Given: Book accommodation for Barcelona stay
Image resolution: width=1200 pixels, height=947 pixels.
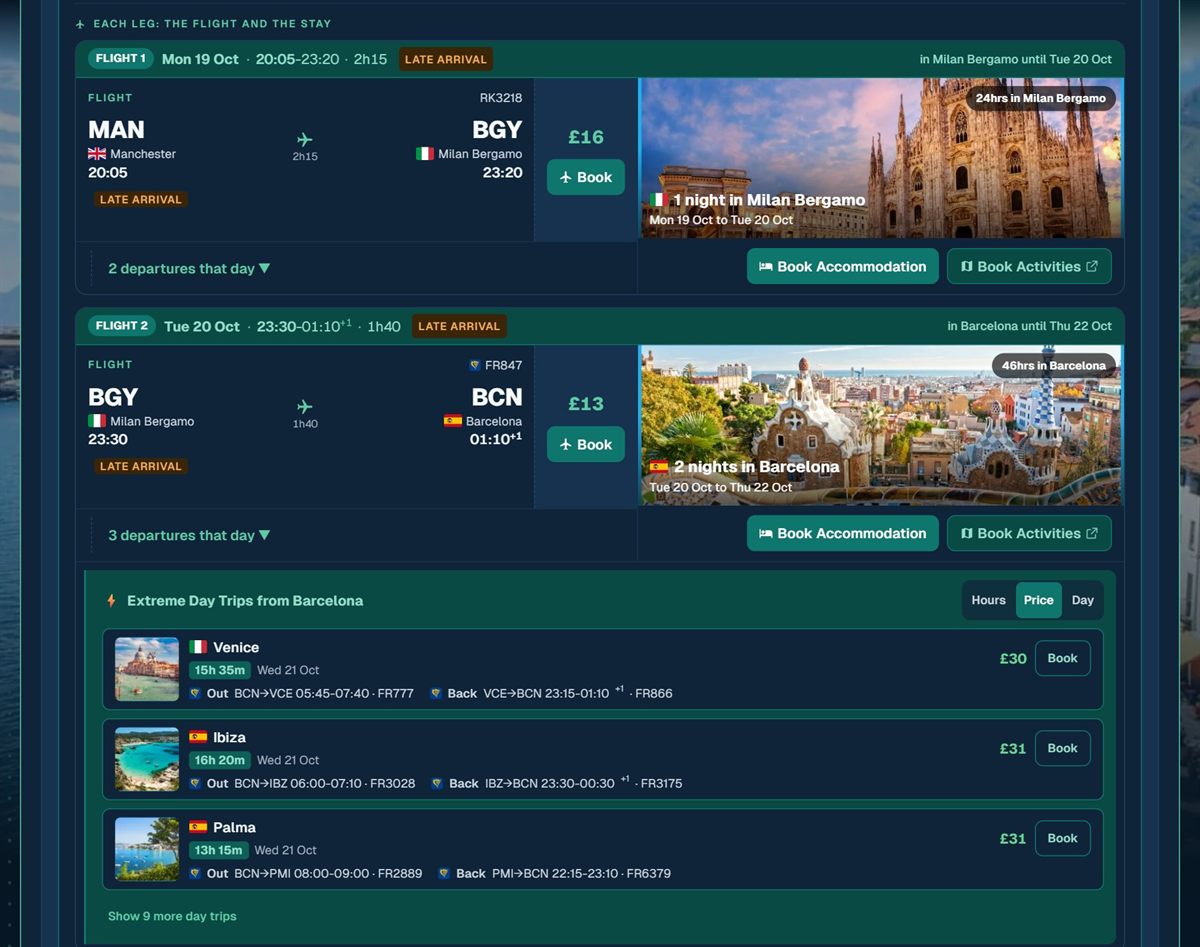Looking at the screenshot, I should pyautogui.click(x=843, y=533).
